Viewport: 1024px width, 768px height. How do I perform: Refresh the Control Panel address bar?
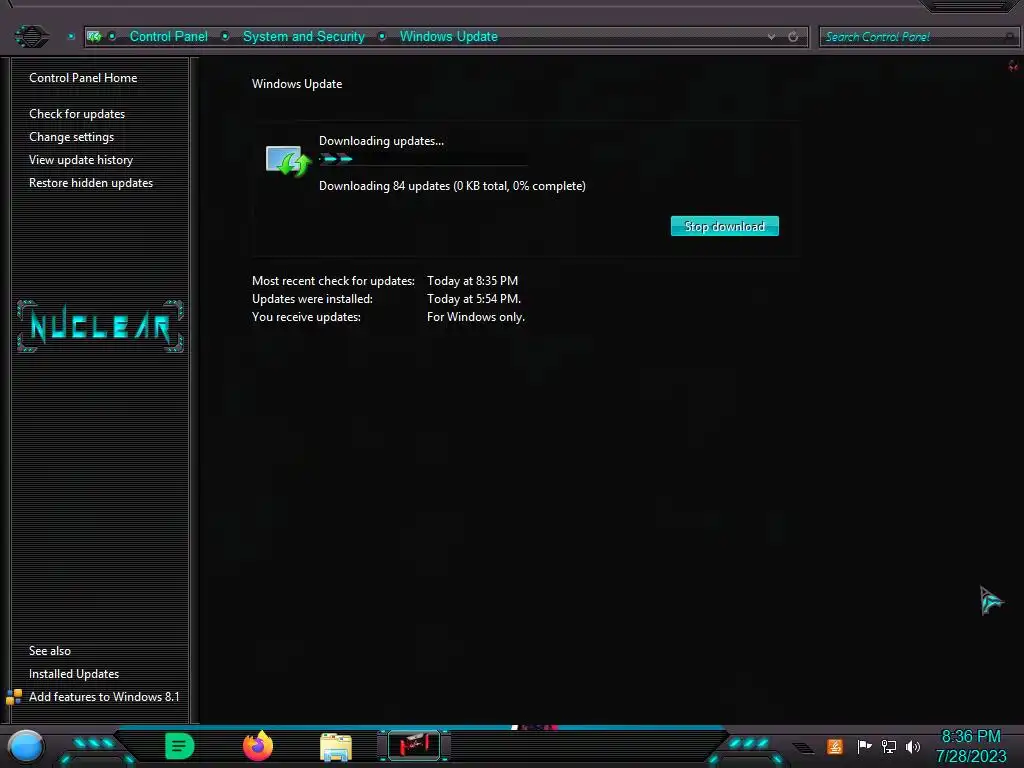point(793,37)
